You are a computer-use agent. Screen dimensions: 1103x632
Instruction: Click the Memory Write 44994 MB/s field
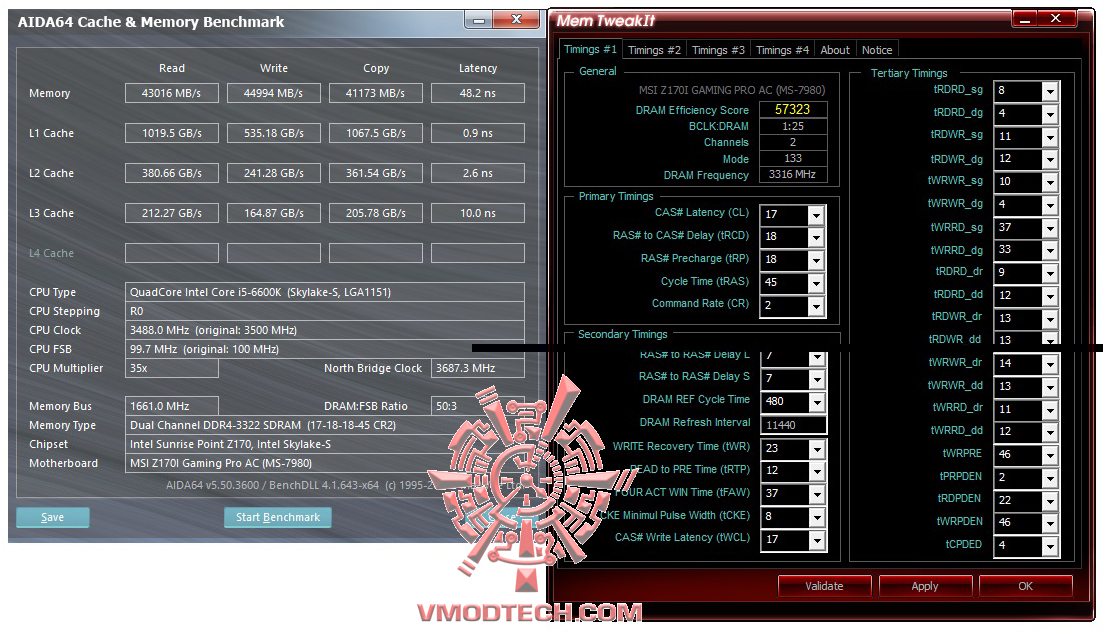274,93
